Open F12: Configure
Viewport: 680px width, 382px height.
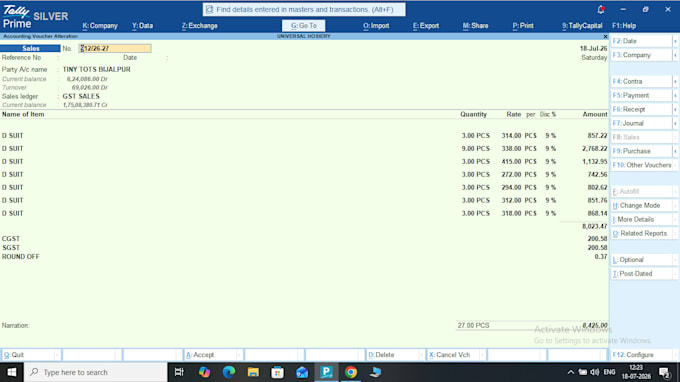[x=641, y=355]
